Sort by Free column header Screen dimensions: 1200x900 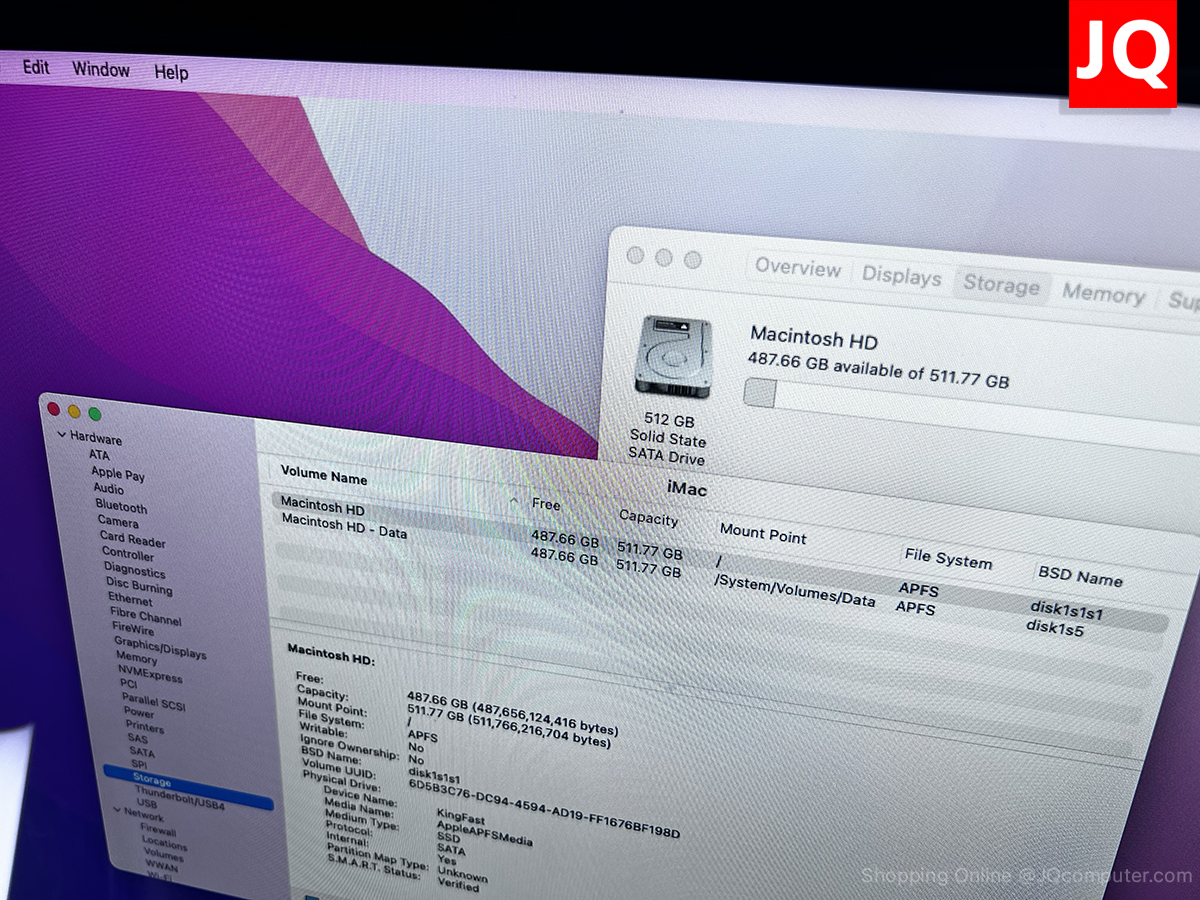coord(546,504)
